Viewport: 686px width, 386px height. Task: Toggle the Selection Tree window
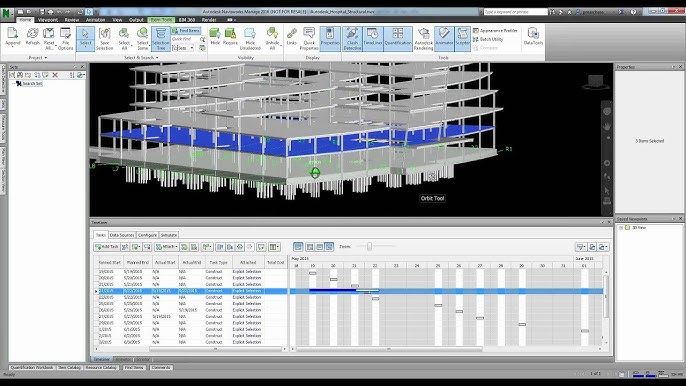pos(161,39)
